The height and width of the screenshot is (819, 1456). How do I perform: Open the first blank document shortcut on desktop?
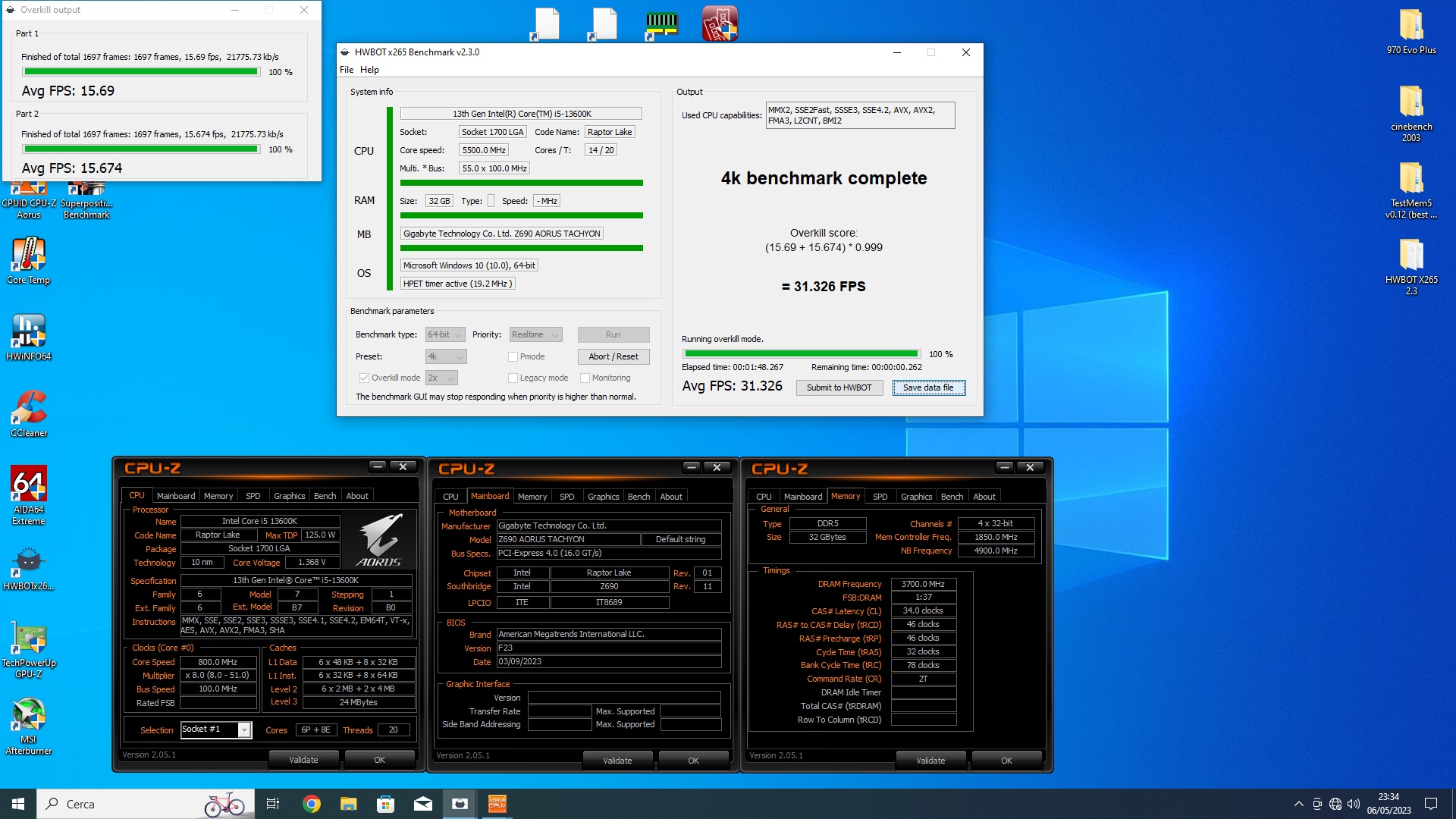tap(545, 25)
